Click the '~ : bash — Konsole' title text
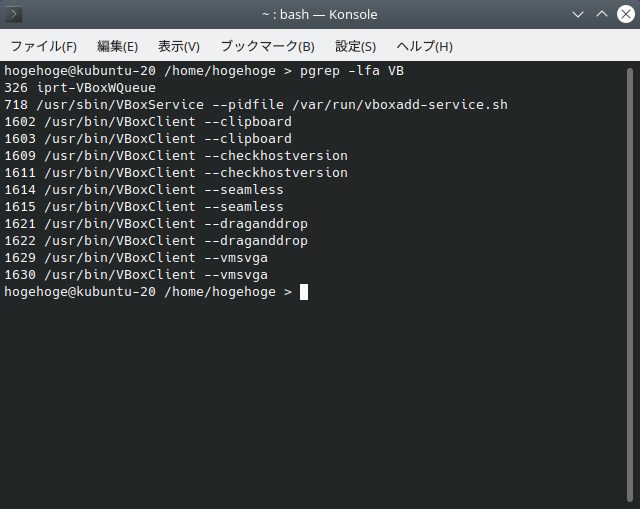 coord(320,15)
